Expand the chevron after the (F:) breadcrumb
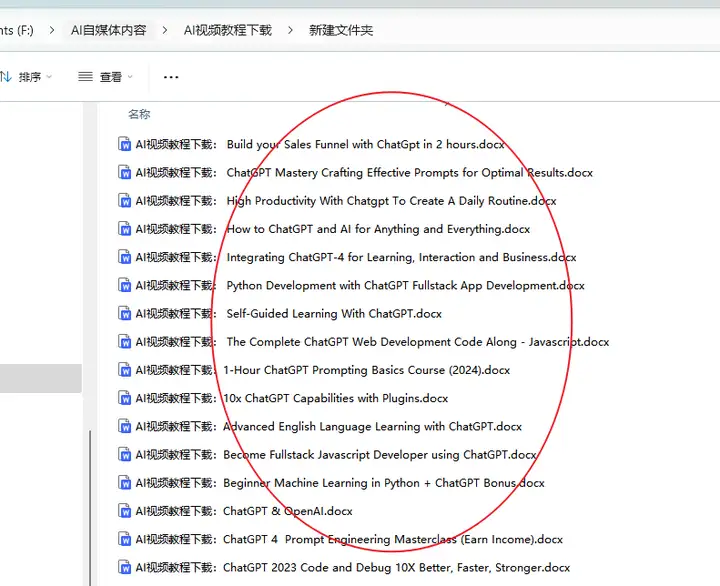 click(52, 30)
